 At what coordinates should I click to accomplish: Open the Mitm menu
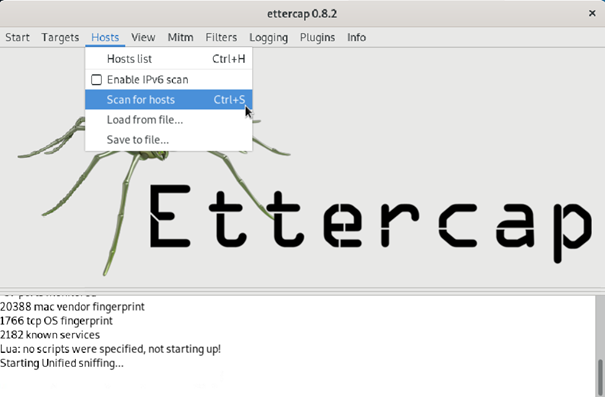point(180,37)
